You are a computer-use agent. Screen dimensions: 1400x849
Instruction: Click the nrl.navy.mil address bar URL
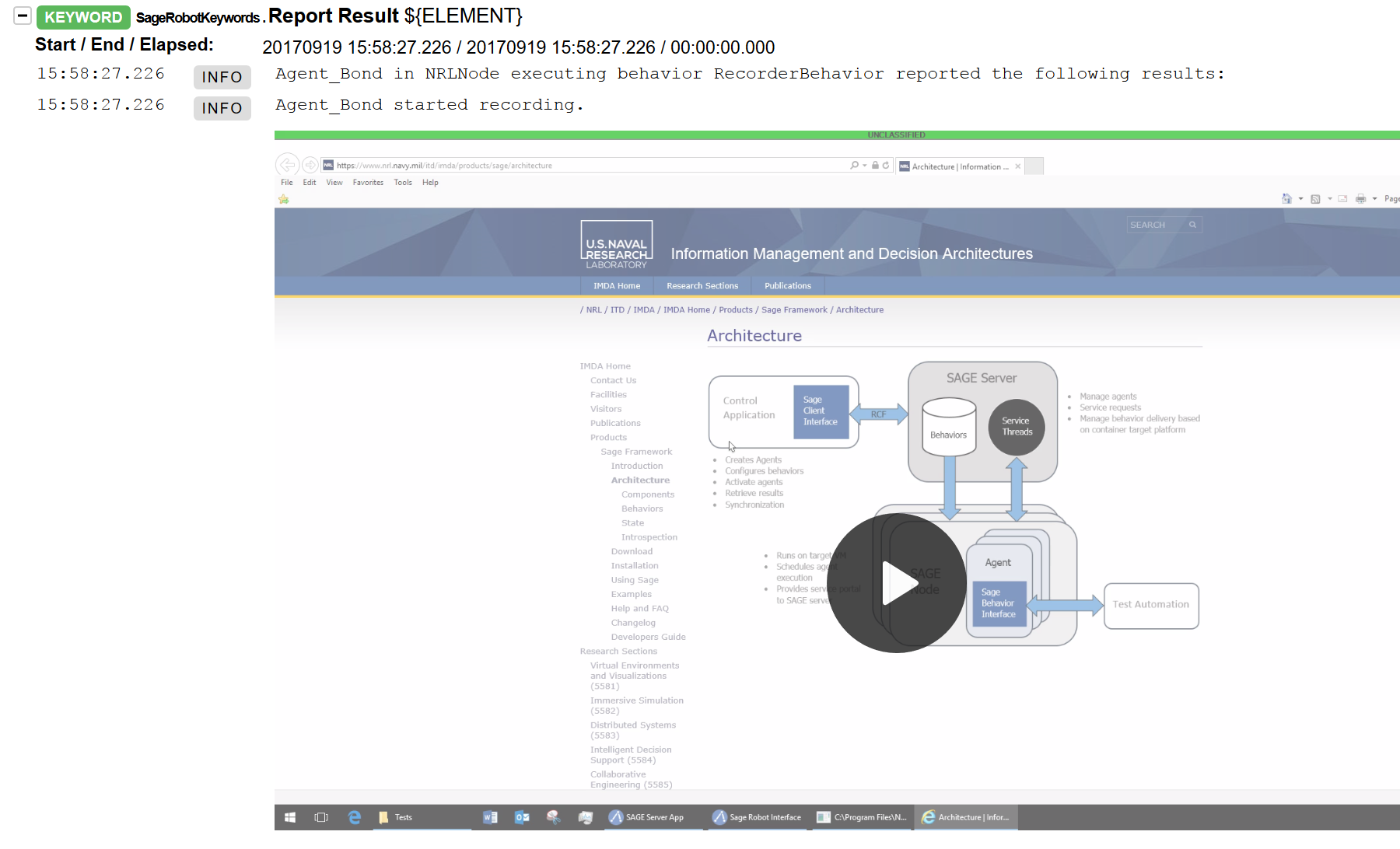tap(444, 166)
